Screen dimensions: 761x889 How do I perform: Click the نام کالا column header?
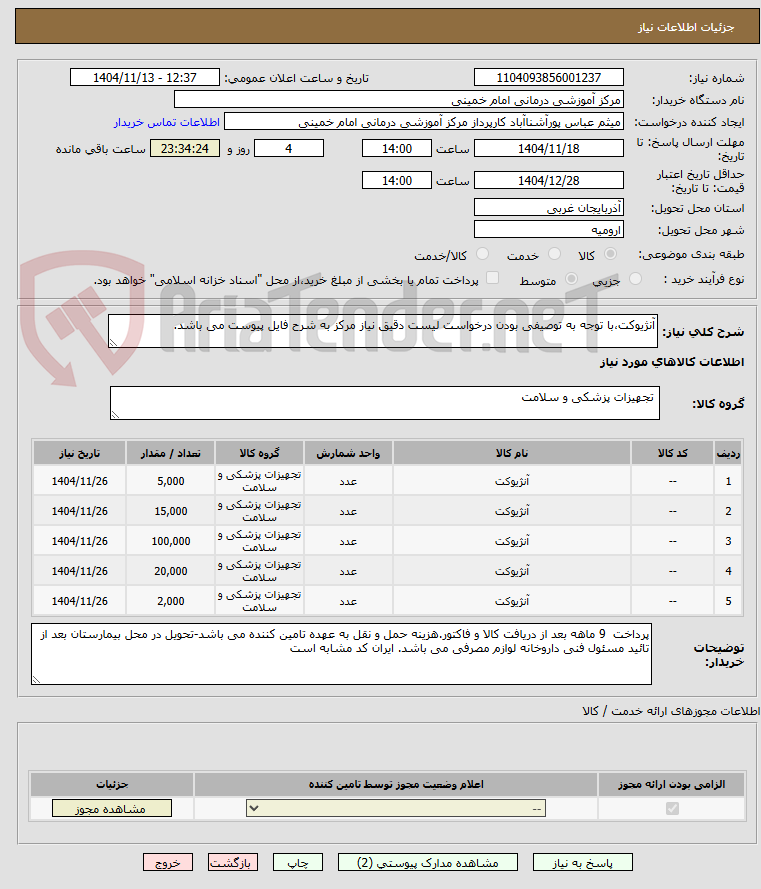511,453
